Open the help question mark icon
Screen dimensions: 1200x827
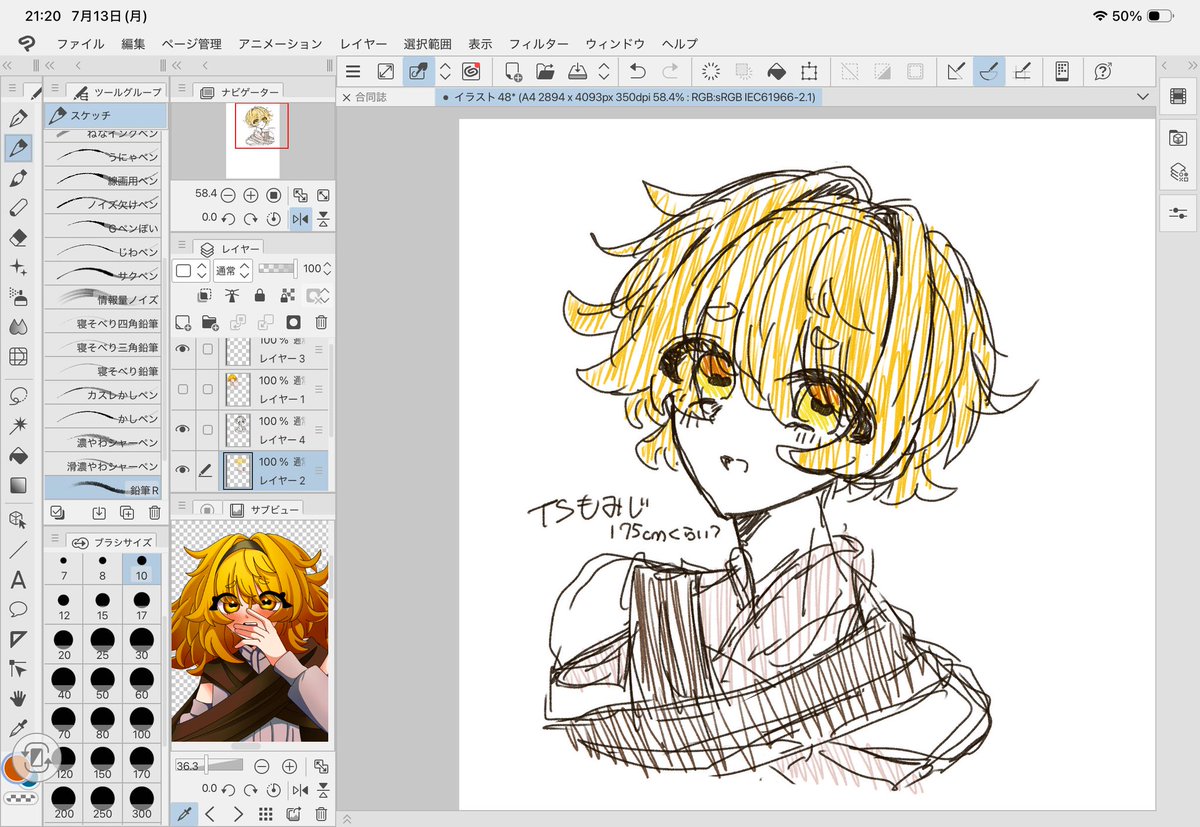[x=1103, y=71]
